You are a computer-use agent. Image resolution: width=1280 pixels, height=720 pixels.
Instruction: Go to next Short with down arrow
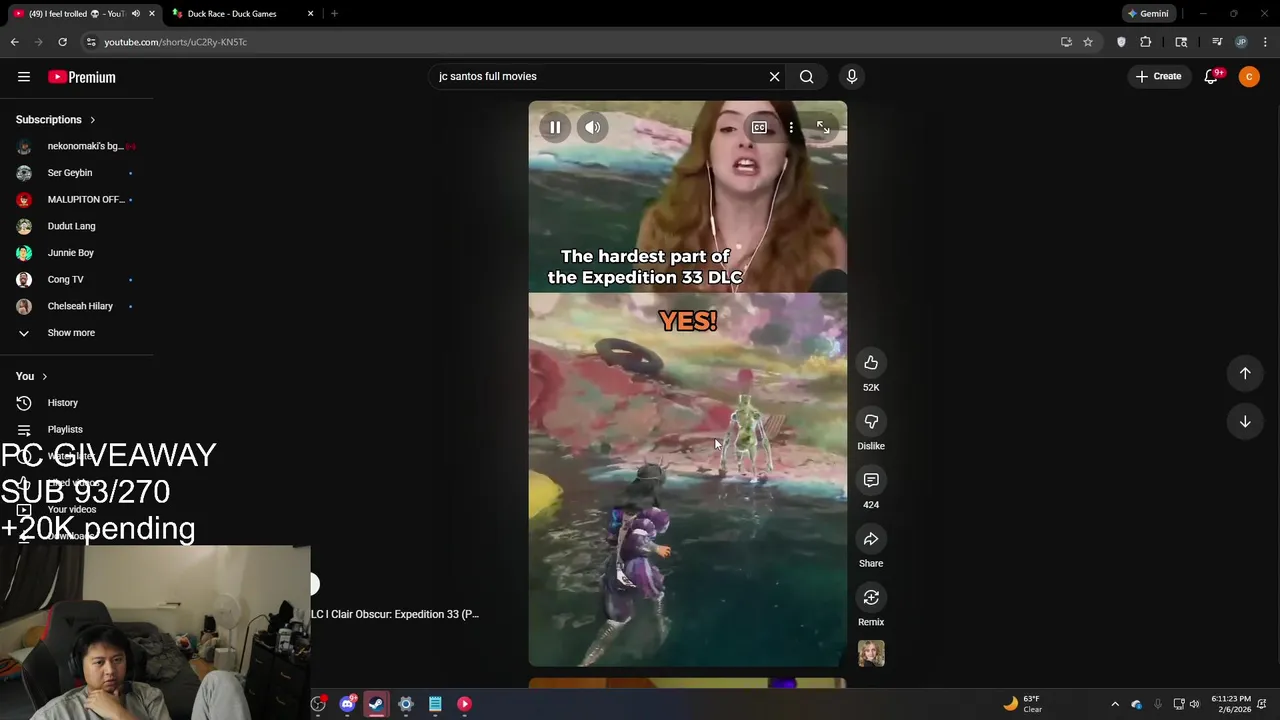click(1245, 422)
